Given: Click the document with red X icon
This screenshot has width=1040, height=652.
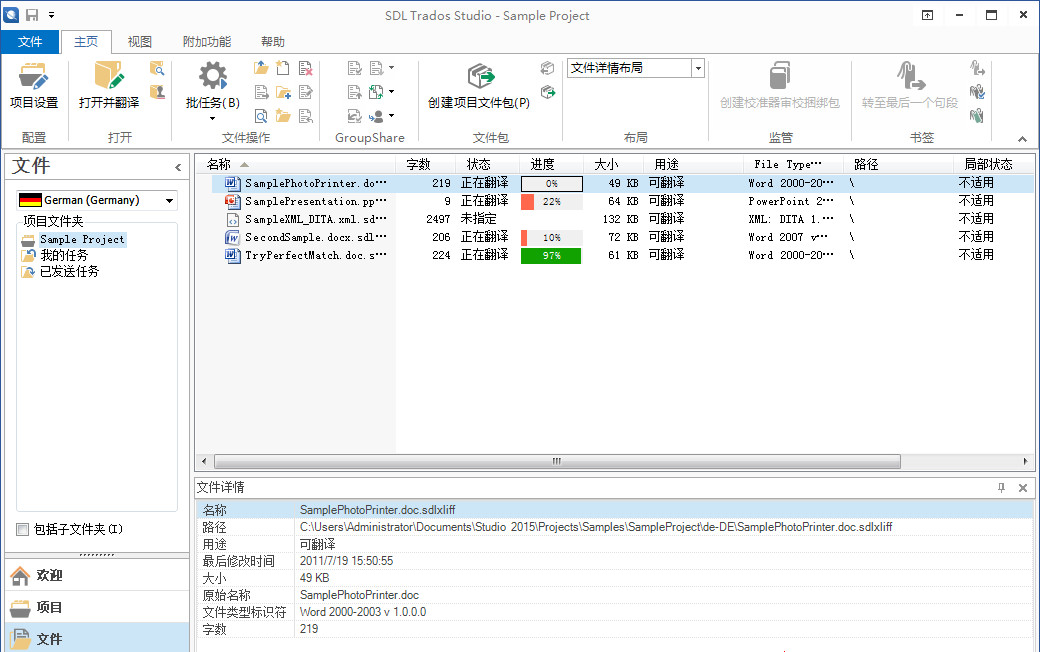Looking at the screenshot, I should pos(306,68).
